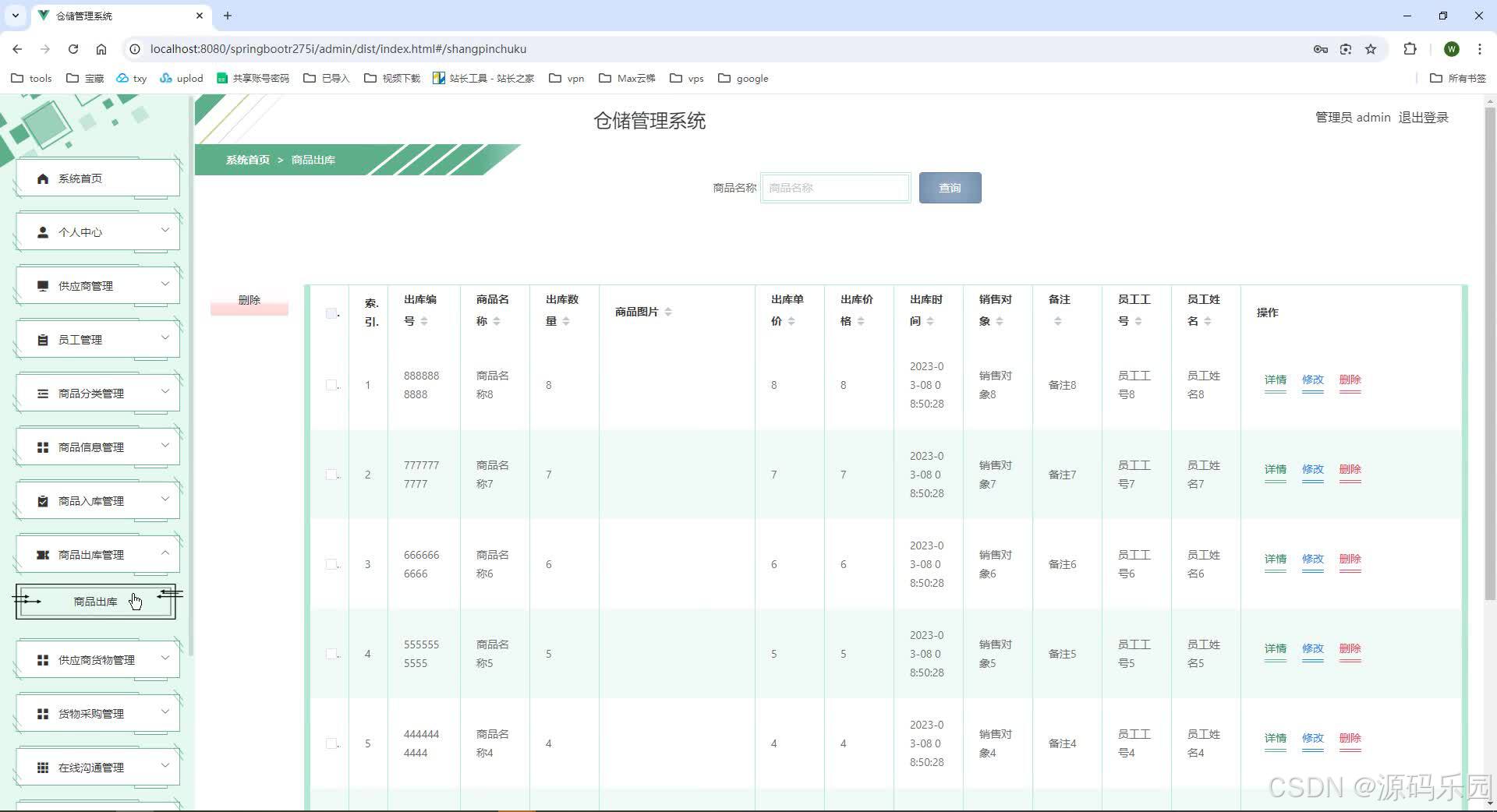Open the 商品出库 submenu item
Viewport: 1497px width, 812px height.
pyautogui.click(x=94, y=601)
